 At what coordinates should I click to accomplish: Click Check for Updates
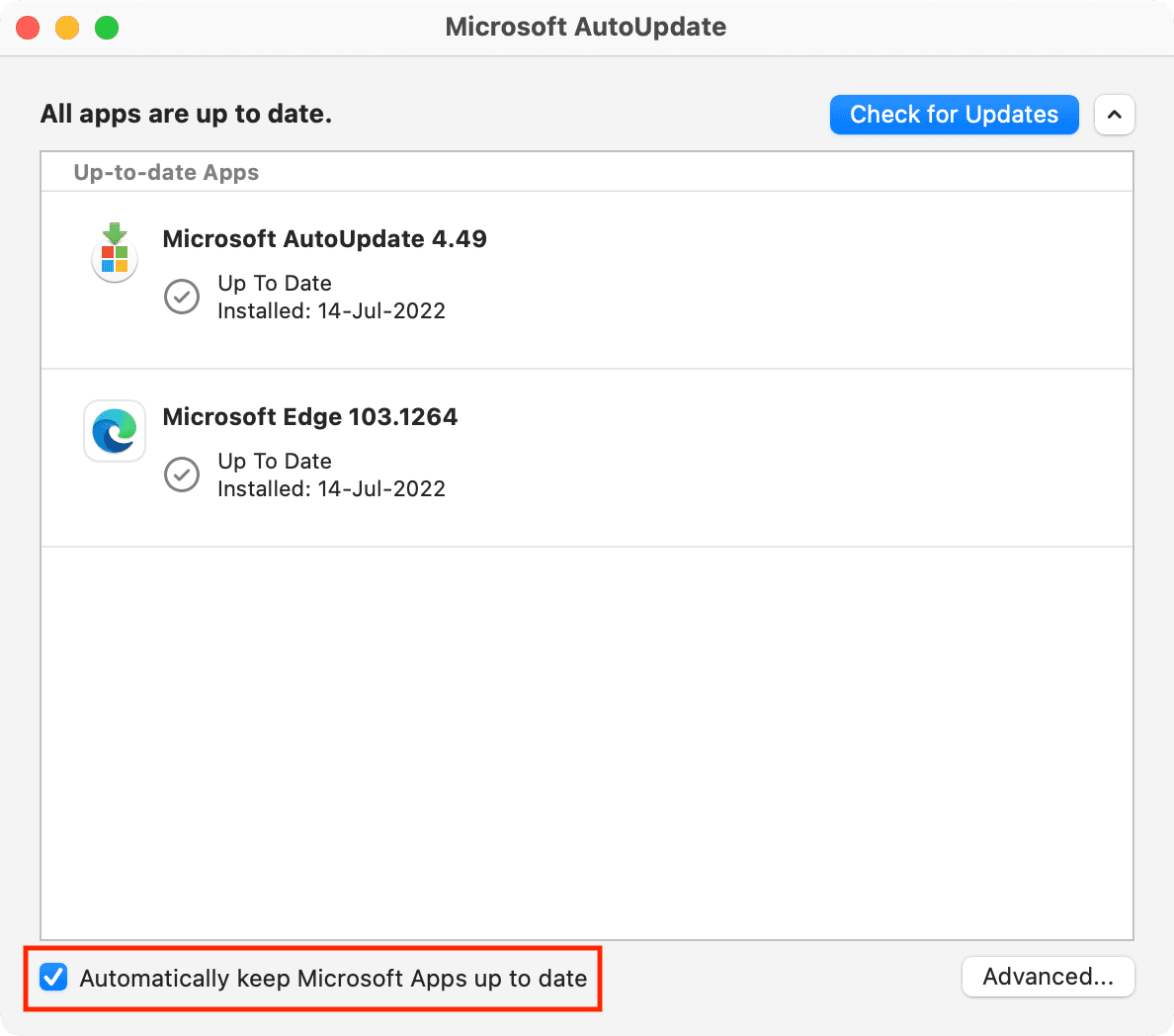coord(954,115)
